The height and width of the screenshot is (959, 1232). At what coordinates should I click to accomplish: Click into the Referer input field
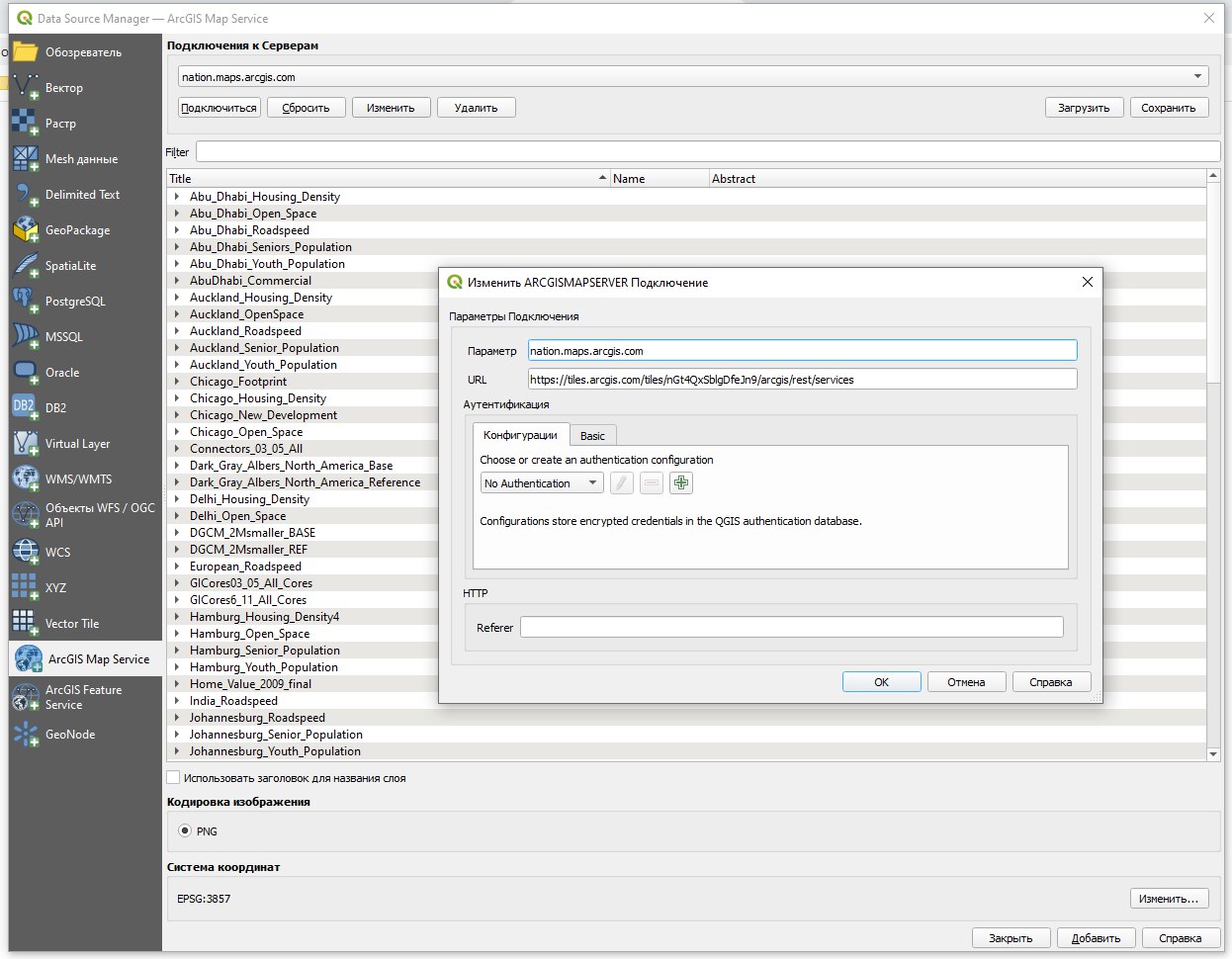[792, 627]
